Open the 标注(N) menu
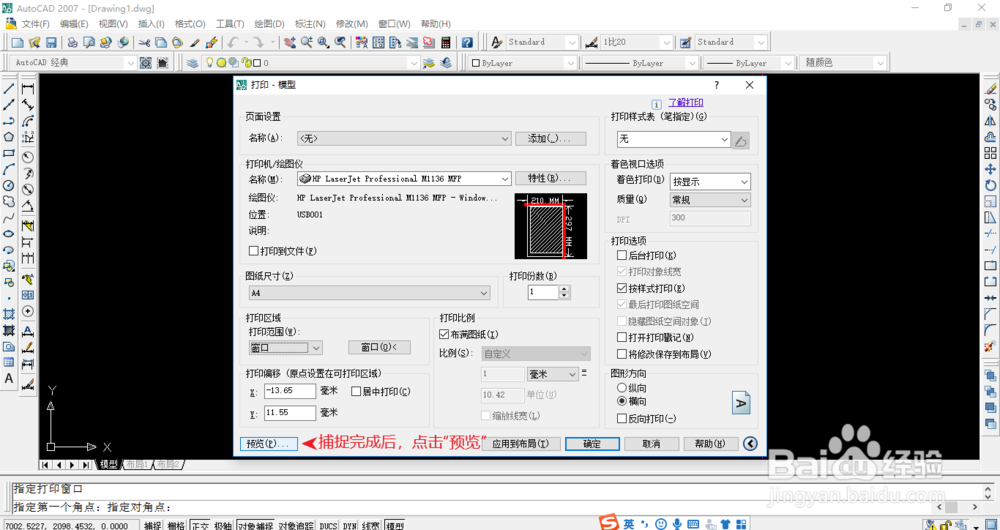Viewport: 1000px width, 530px height. (x=311, y=24)
